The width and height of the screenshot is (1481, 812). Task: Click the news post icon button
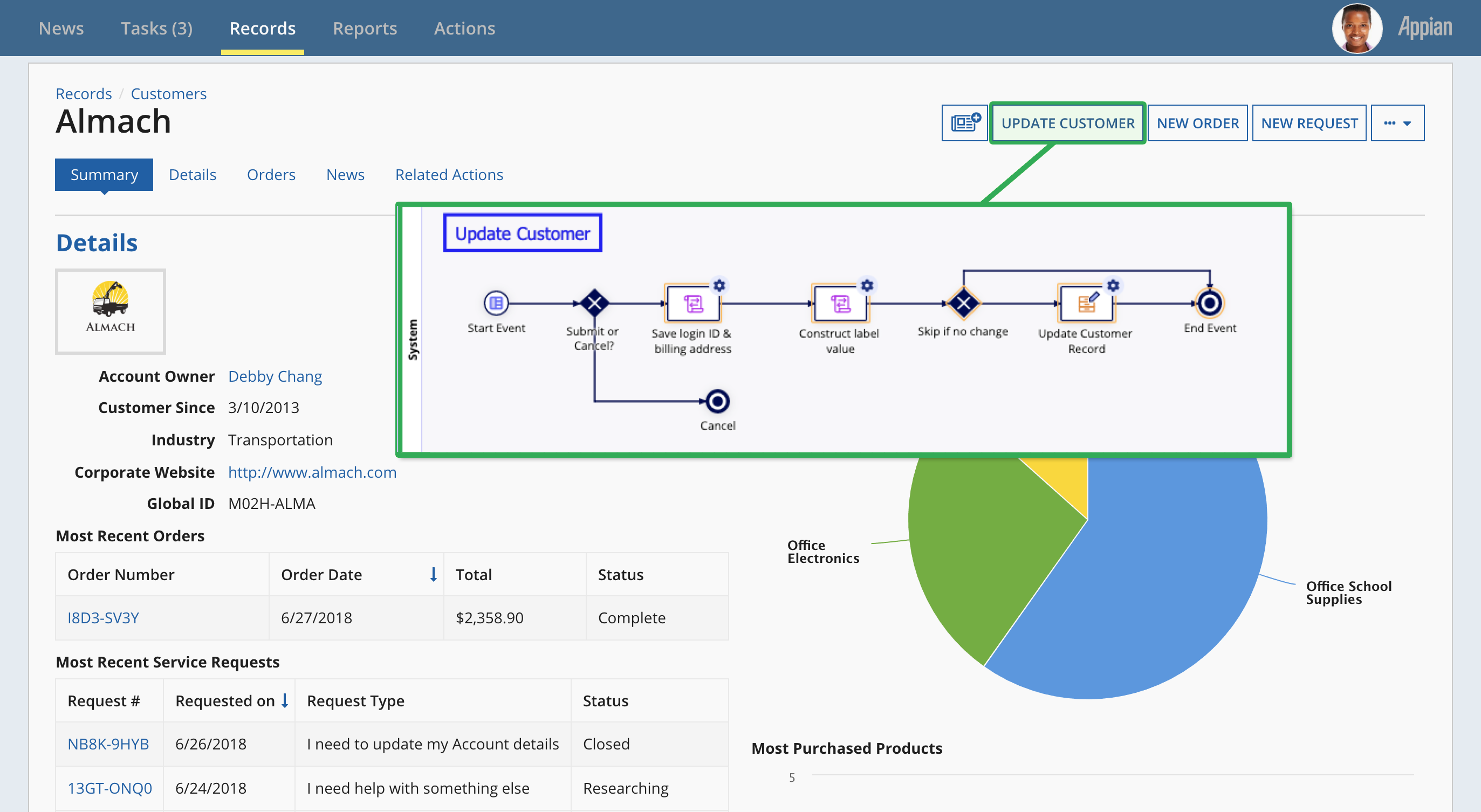[965, 123]
